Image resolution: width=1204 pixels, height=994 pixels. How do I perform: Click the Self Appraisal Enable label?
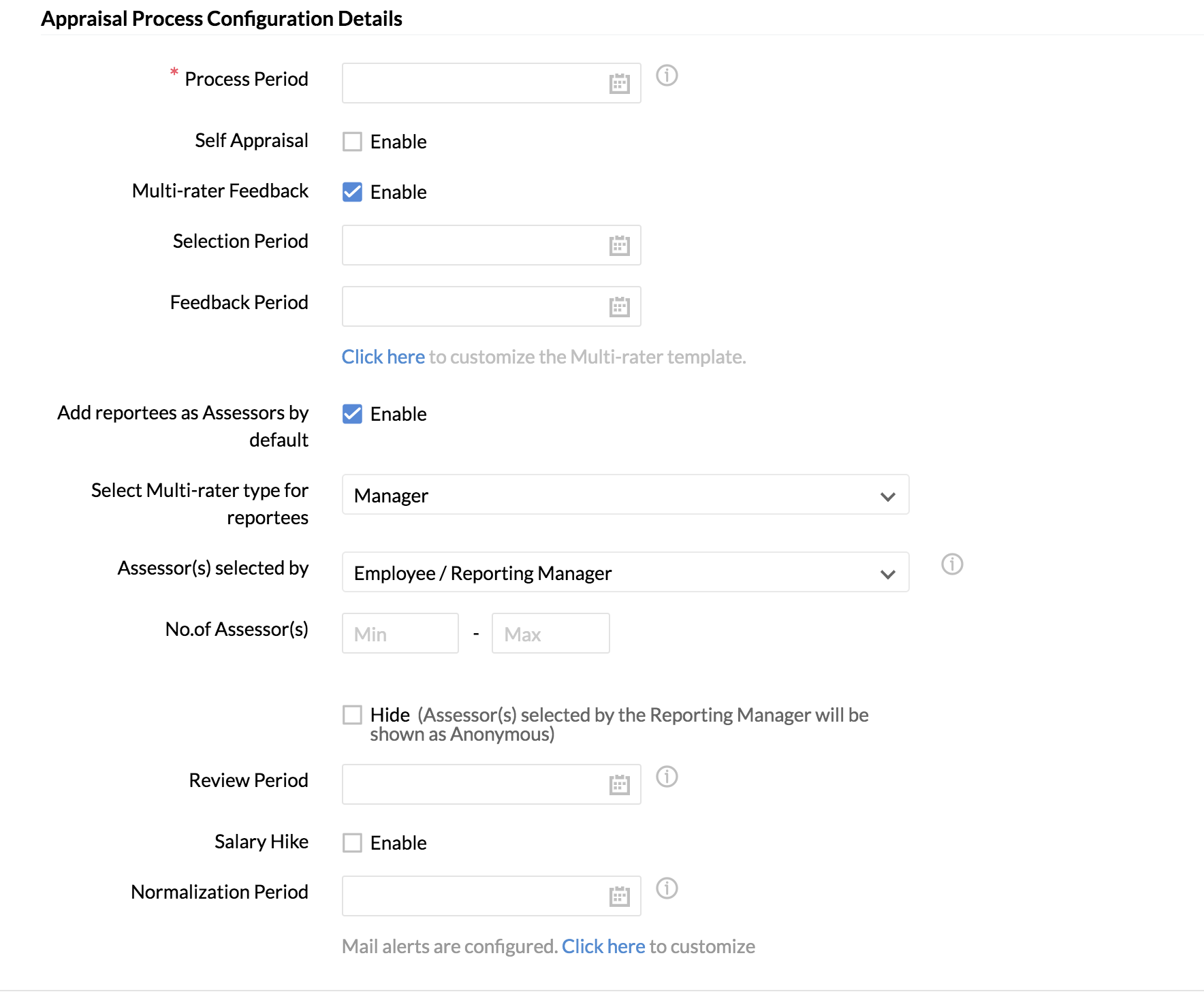(x=398, y=142)
